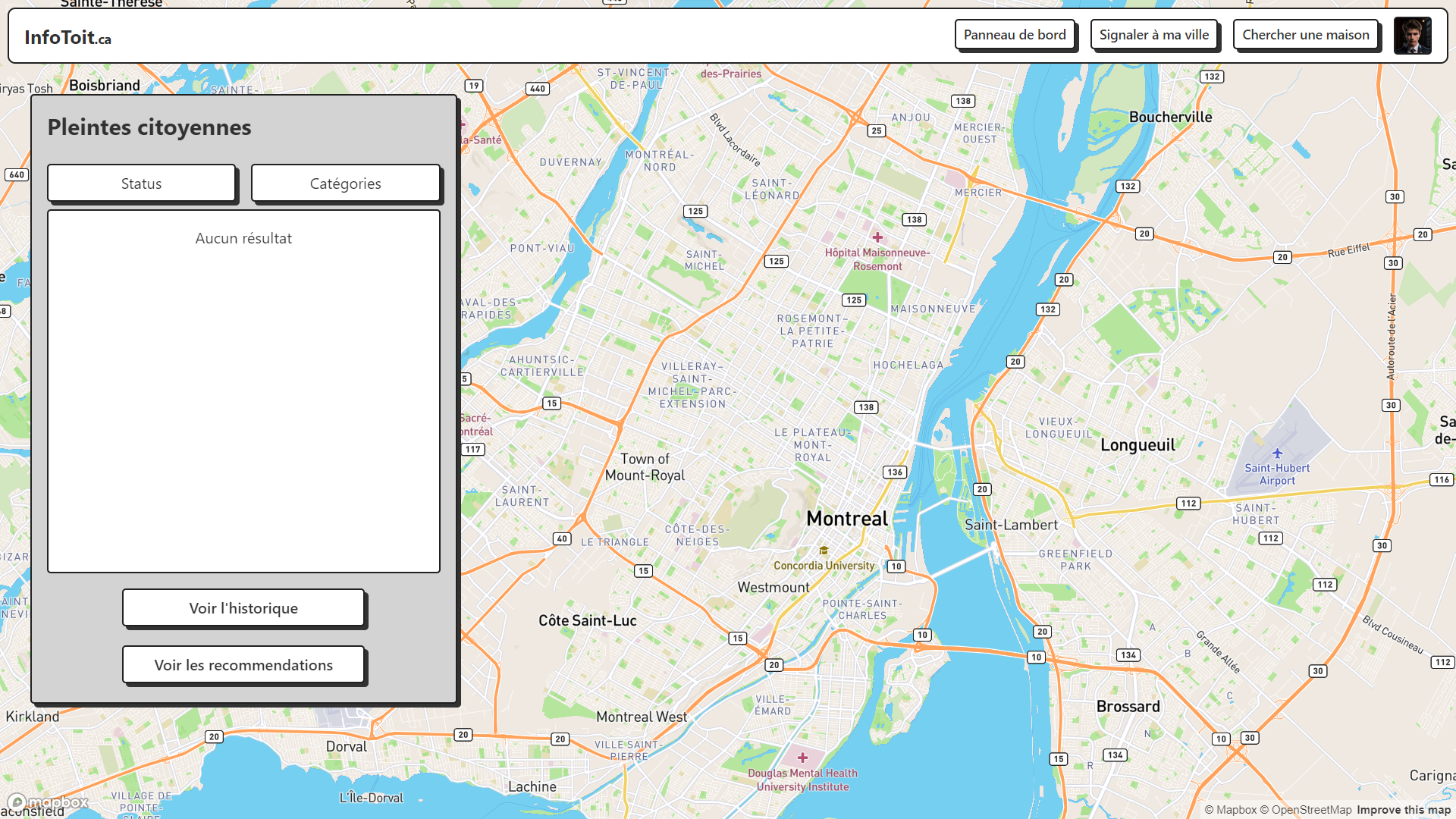This screenshot has height=819, width=1456.
Task: Open the Catégories filter dropdown
Action: tap(346, 184)
